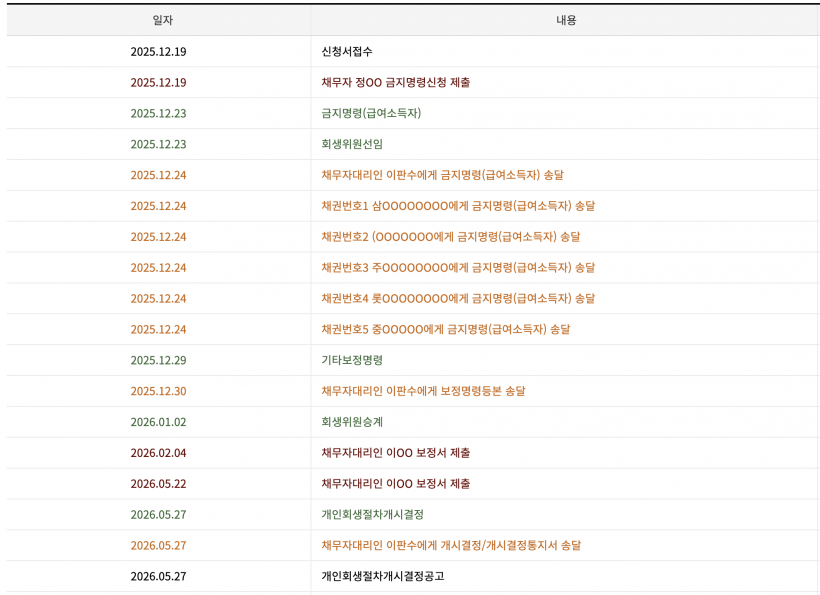Click the 일자 column header
The image size is (820, 595).
[x=162, y=20]
